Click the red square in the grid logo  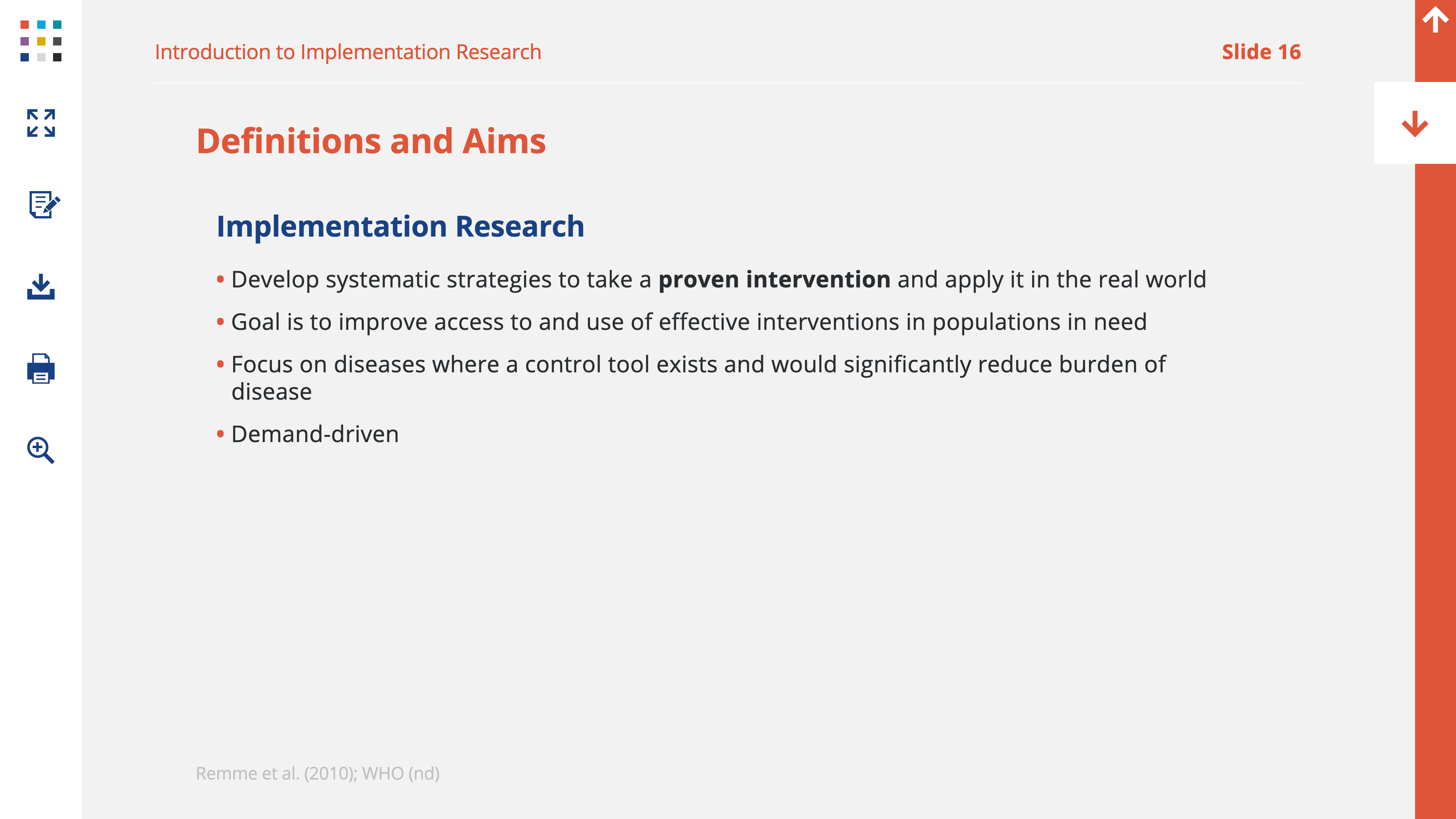tap(24, 24)
